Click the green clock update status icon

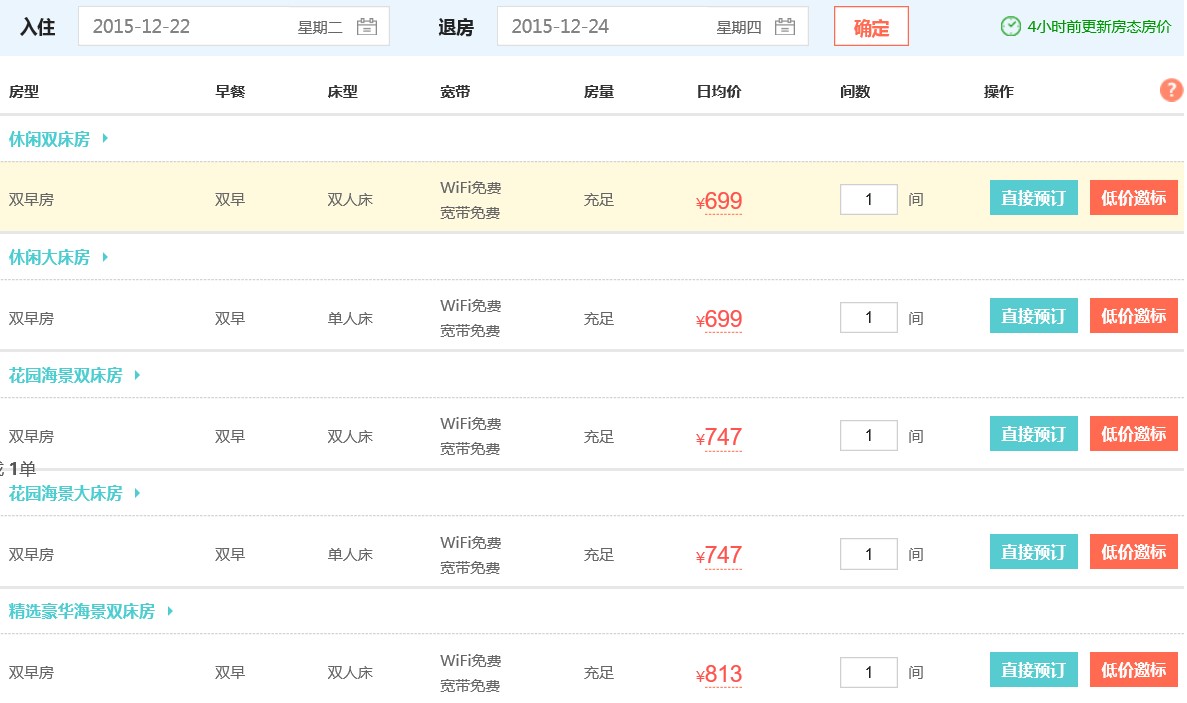tap(1011, 26)
